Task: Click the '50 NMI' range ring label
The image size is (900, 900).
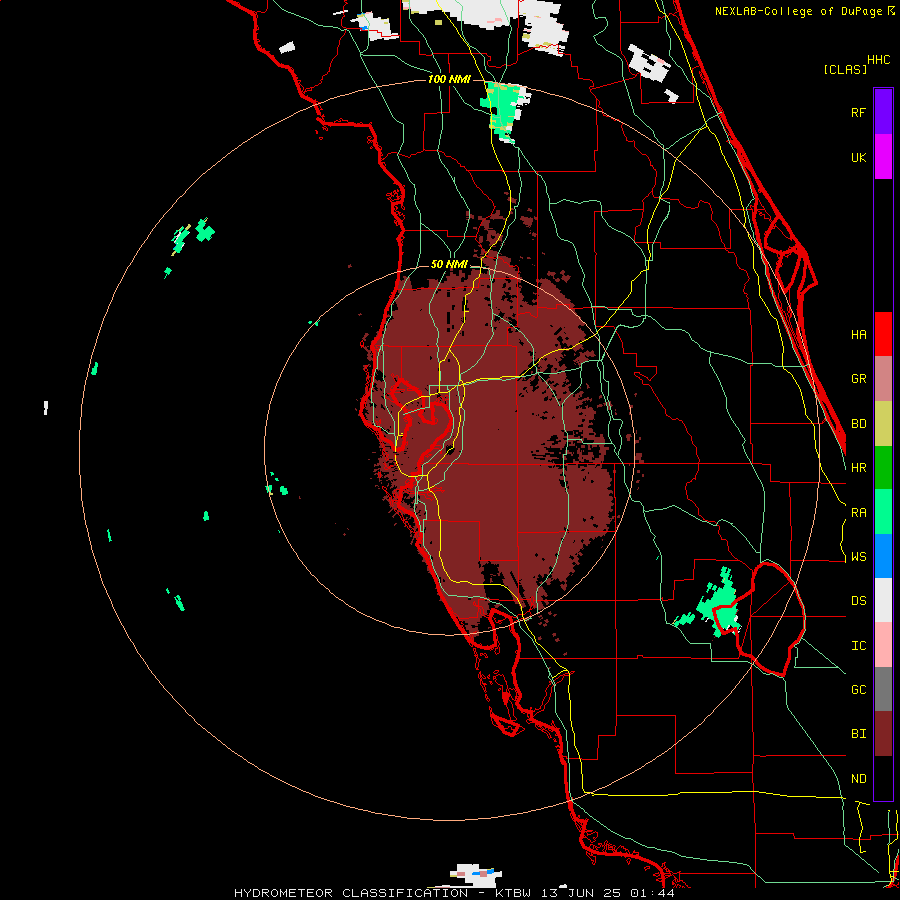Action: click(x=449, y=265)
